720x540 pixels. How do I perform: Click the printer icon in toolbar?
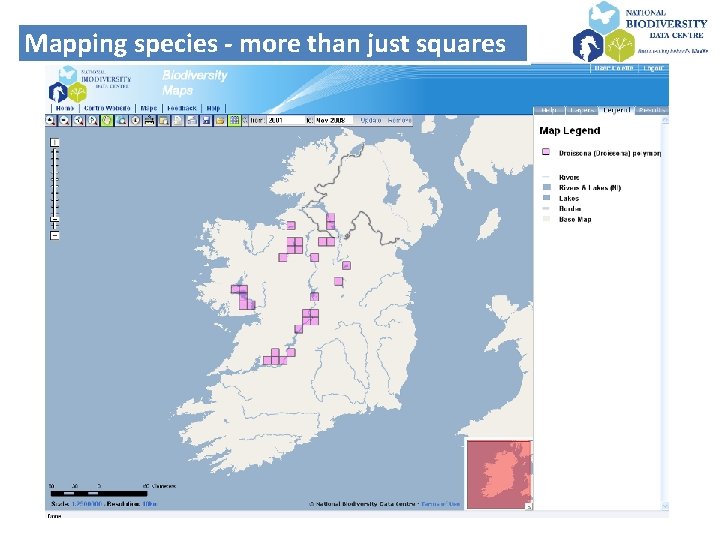tap(192, 121)
